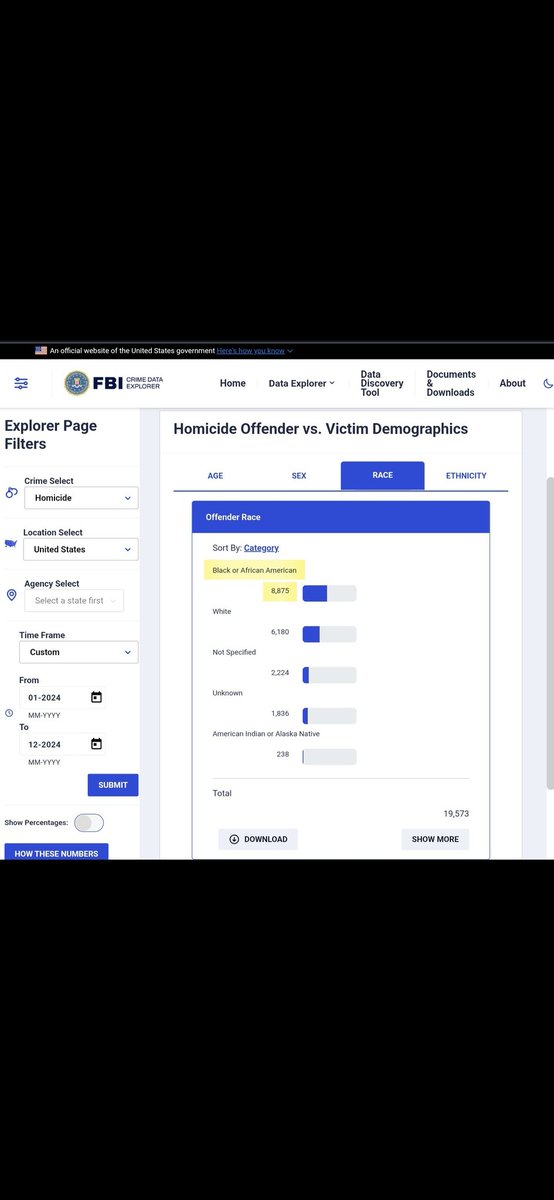Click the SHOW MORE button
The width and height of the screenshot is (554, 1200).
[x=435, y=839]
